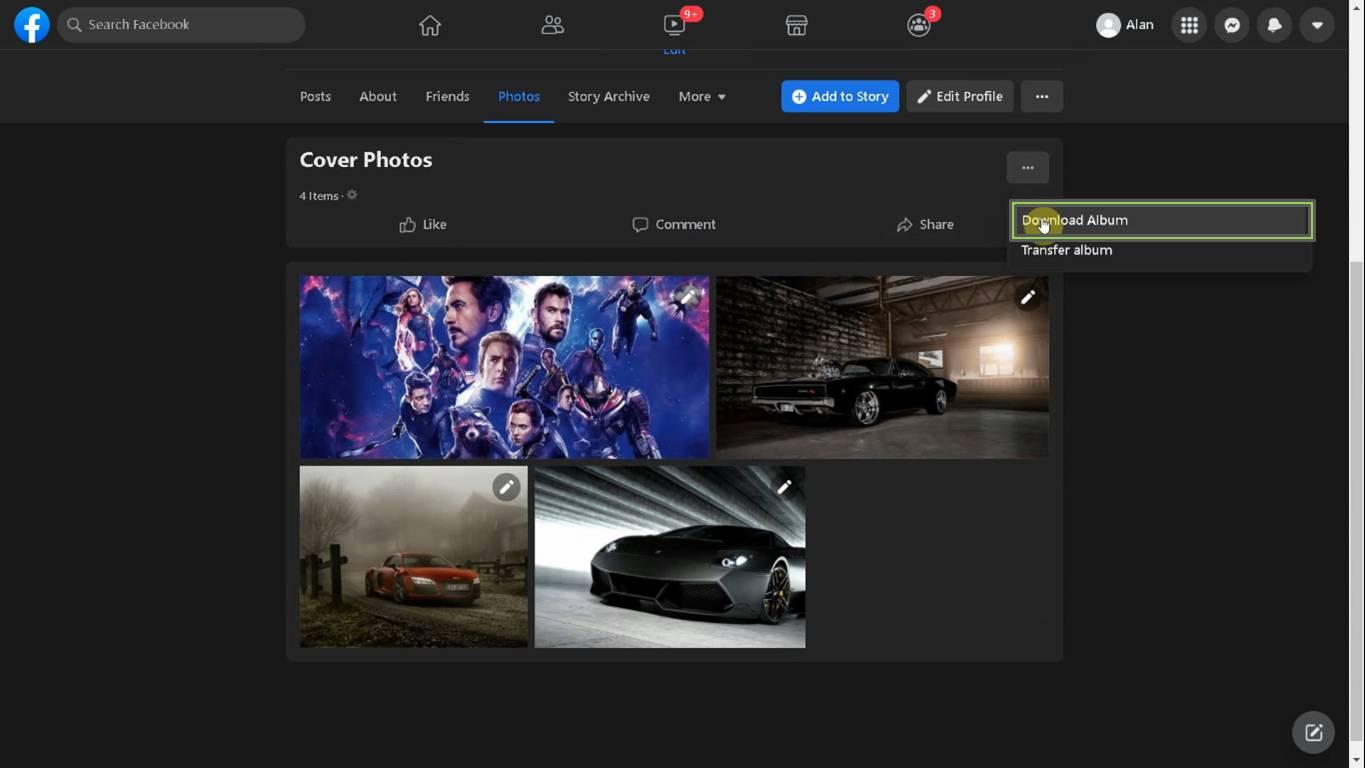Expand the More dropdown
The image size is (1365, 768).
tap(702, 96)
